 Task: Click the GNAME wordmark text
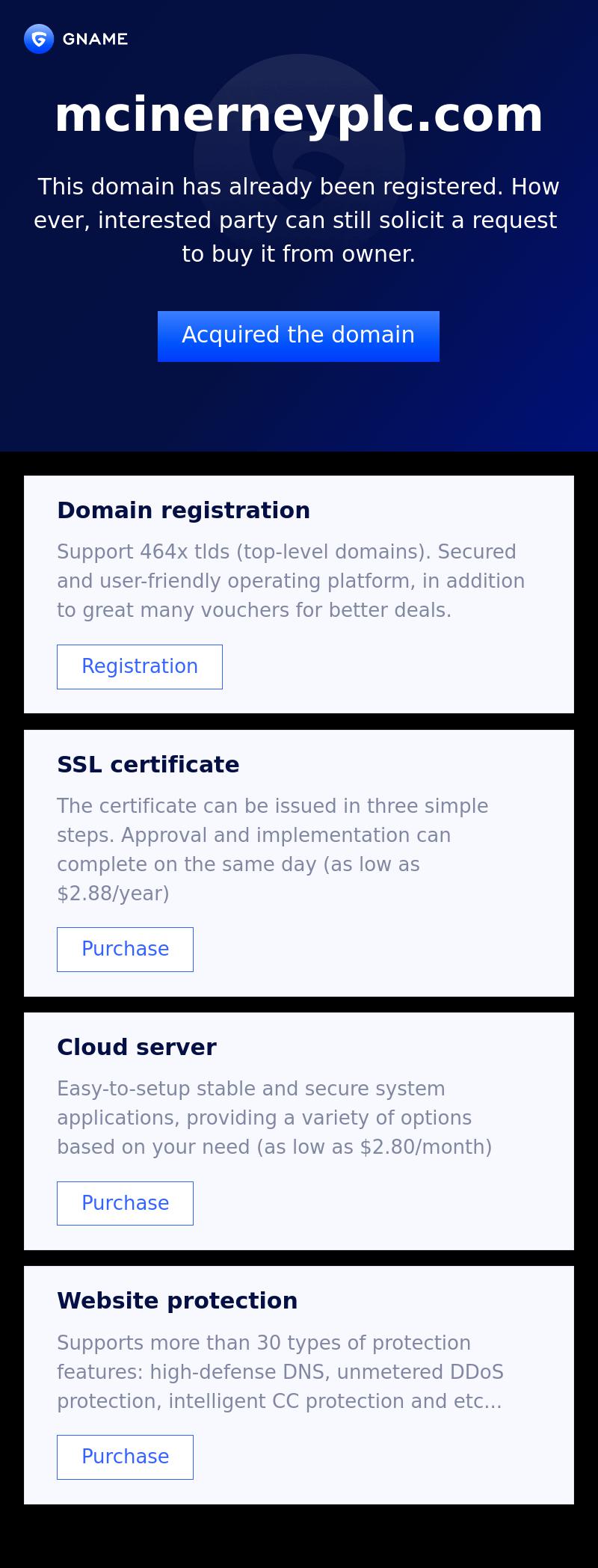[95, 39]
